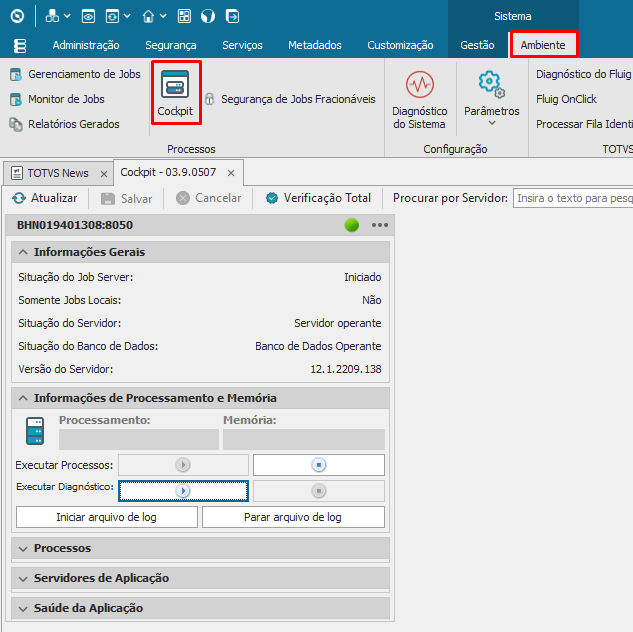Open Fluig OnClick
This screenshot has width=633, height=632.
coord(566,99)
